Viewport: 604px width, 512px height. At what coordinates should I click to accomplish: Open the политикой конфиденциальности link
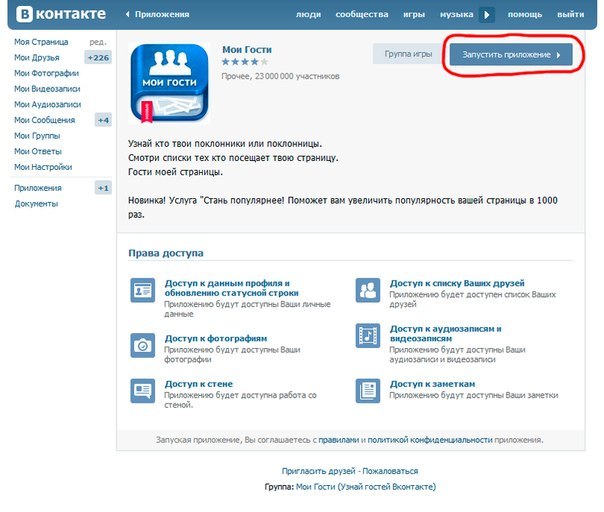coord(431,439)
